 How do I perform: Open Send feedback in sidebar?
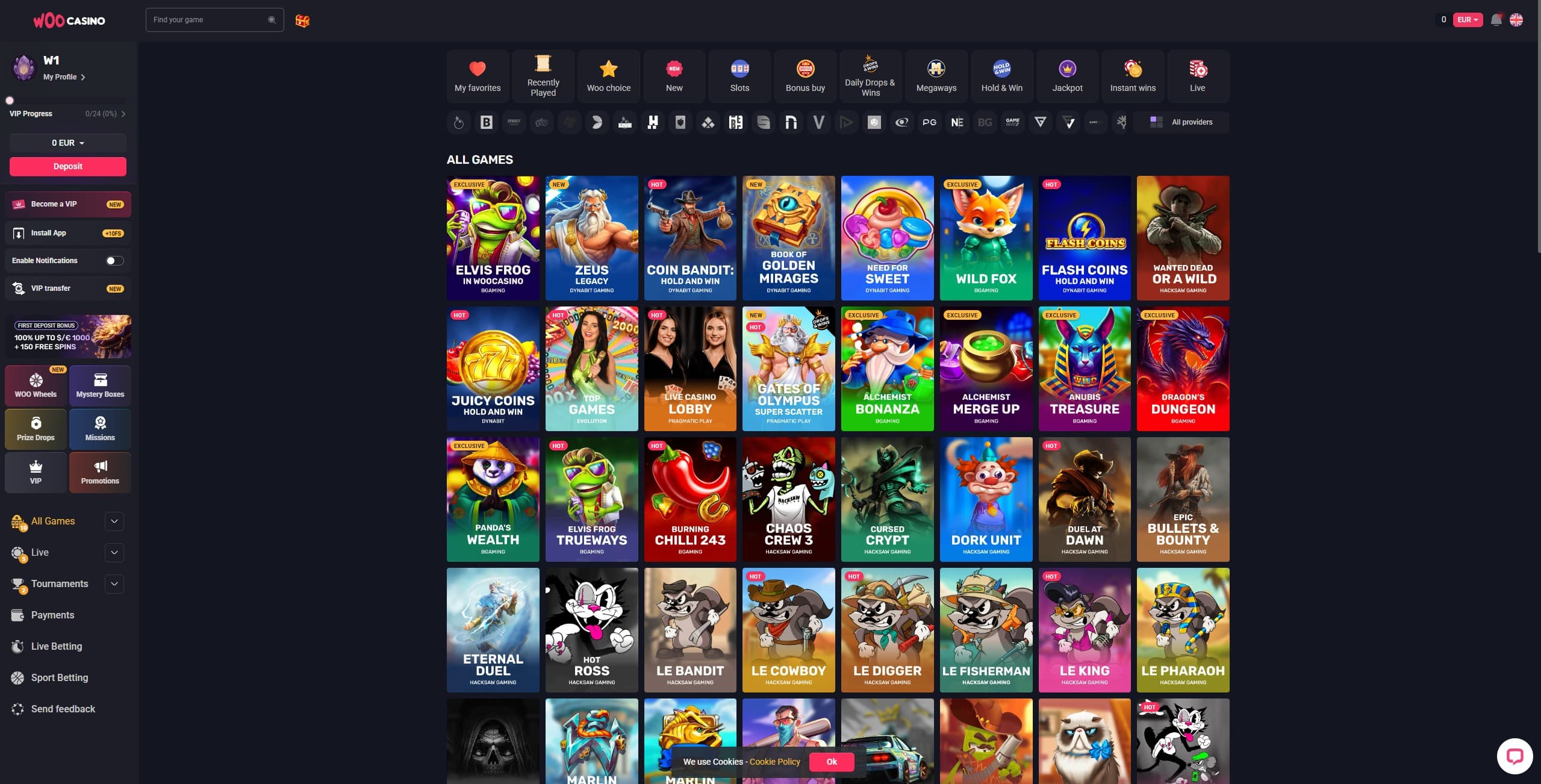click(63, 709)
